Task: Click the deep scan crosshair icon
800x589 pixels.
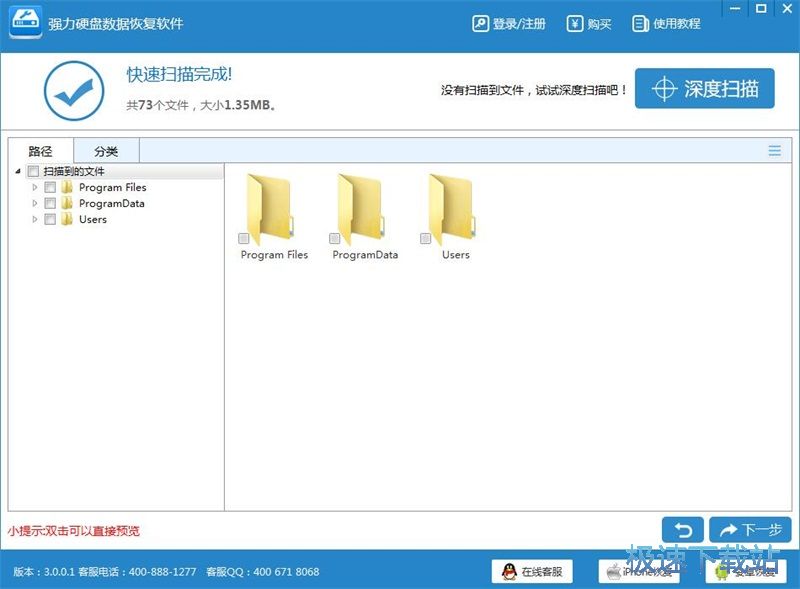Action: pyautogui.click(x=664, y=89)
